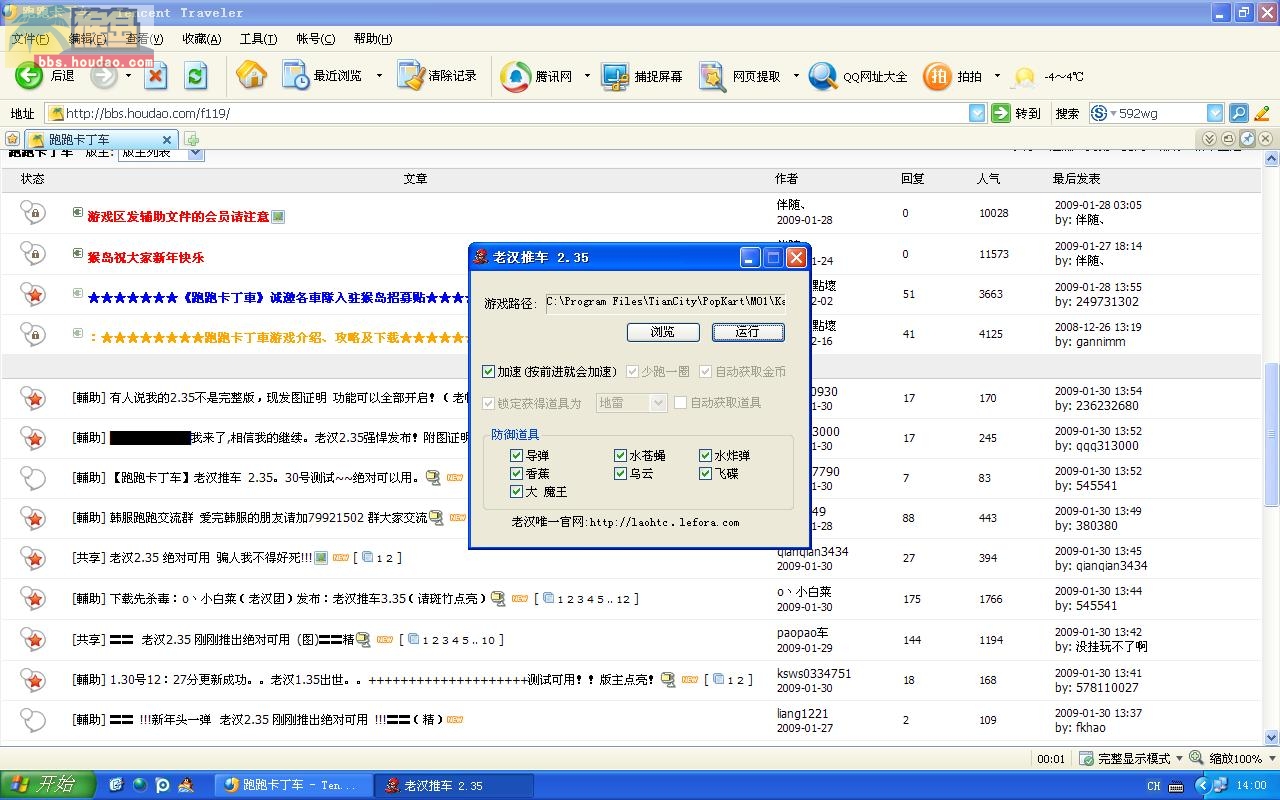Open the 收藏(A) favorites menu
This screenshot has height=800, width=1280.
coord(201,39)
